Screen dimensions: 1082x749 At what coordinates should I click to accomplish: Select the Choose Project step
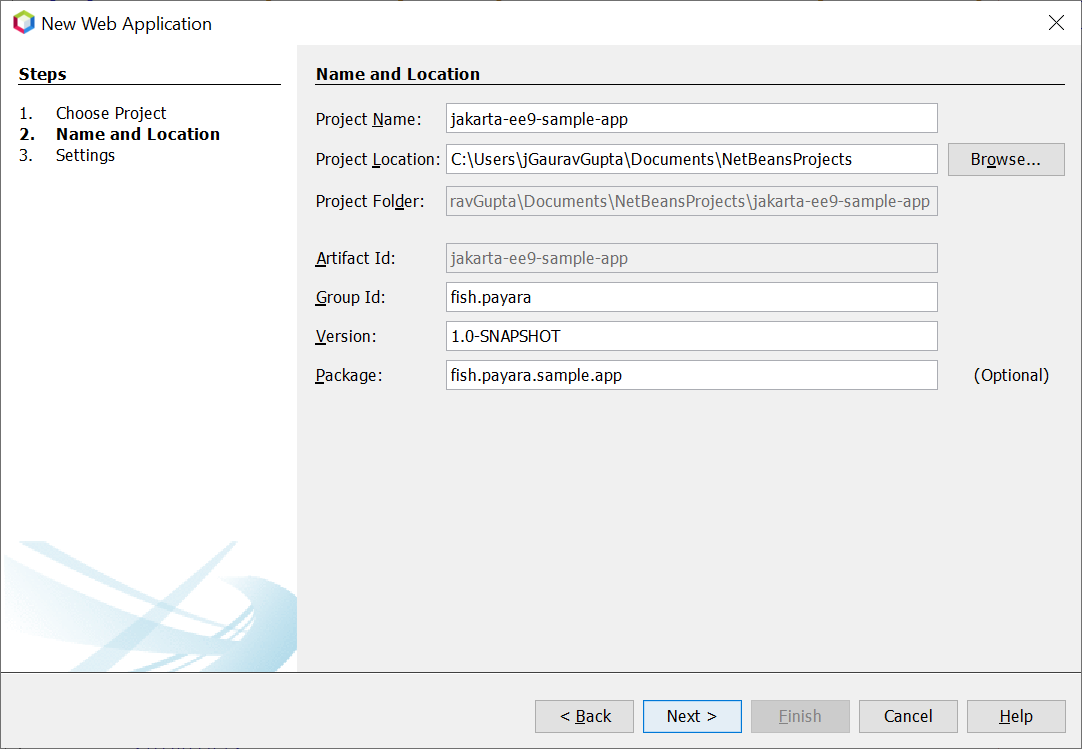(x=111, y=113)
